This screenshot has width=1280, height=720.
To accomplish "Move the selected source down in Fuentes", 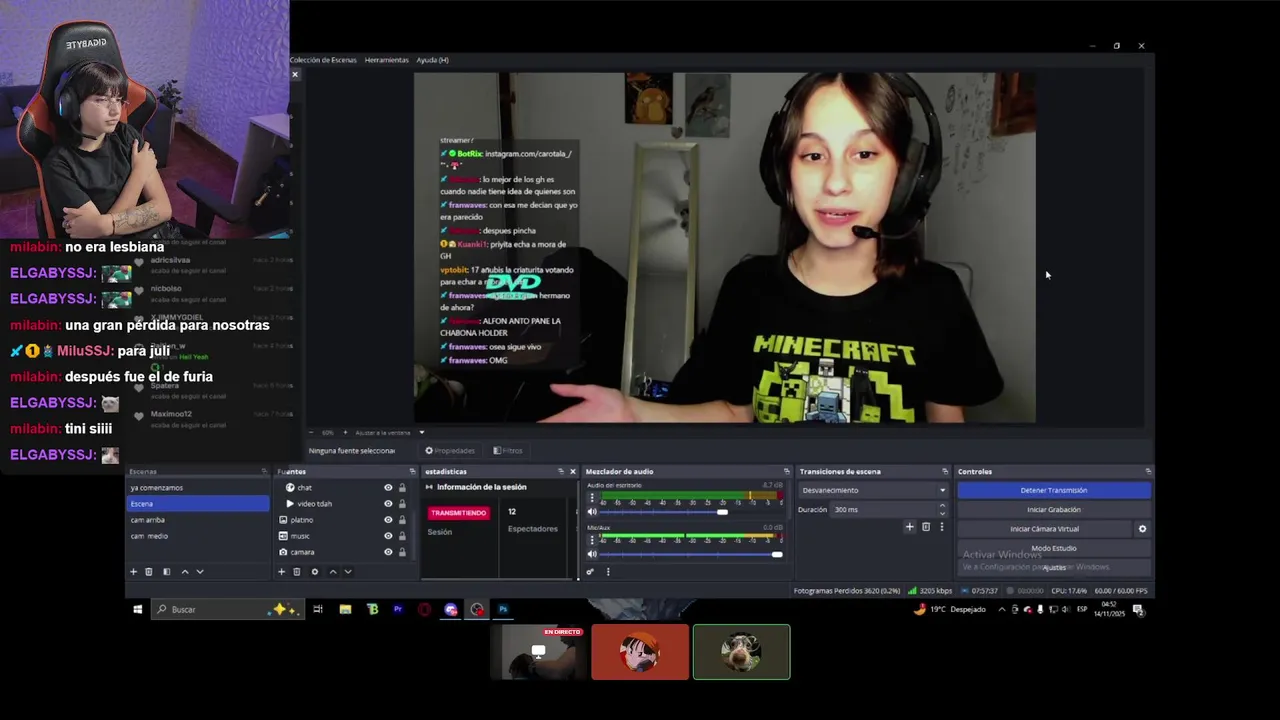I will coord(348,572).
